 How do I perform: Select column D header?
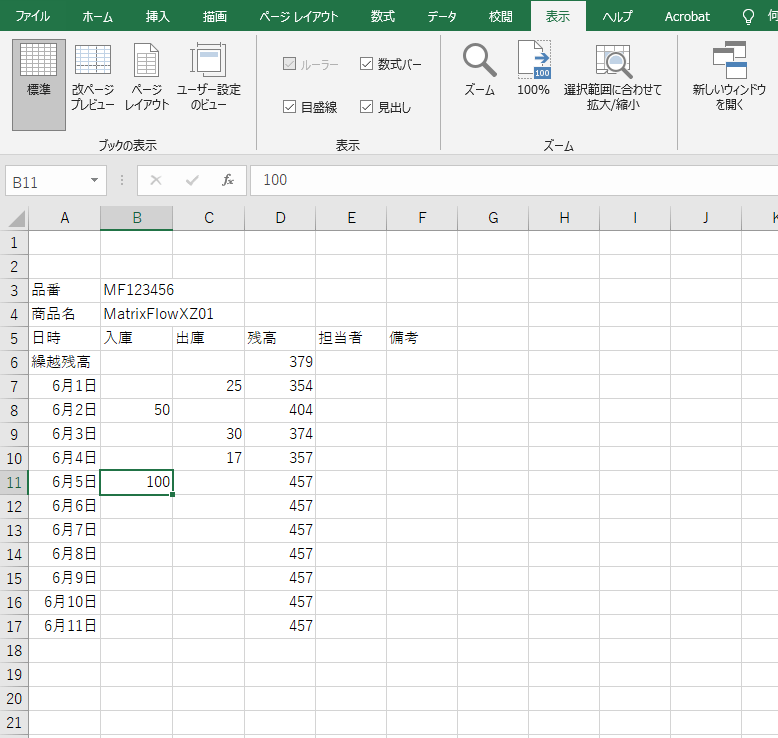(280, 218)
